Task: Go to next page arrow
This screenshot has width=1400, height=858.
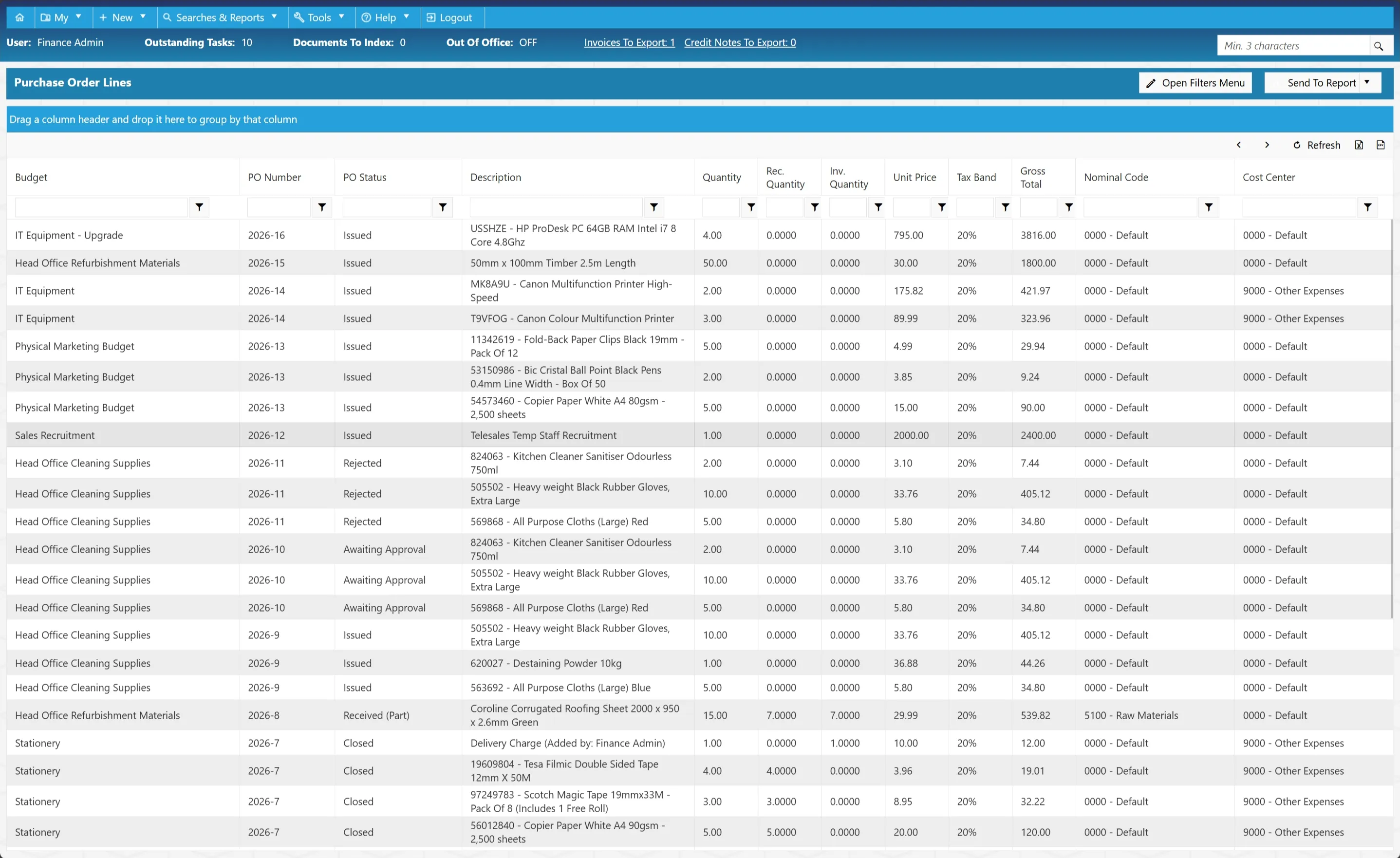Action: point(1267,145)
